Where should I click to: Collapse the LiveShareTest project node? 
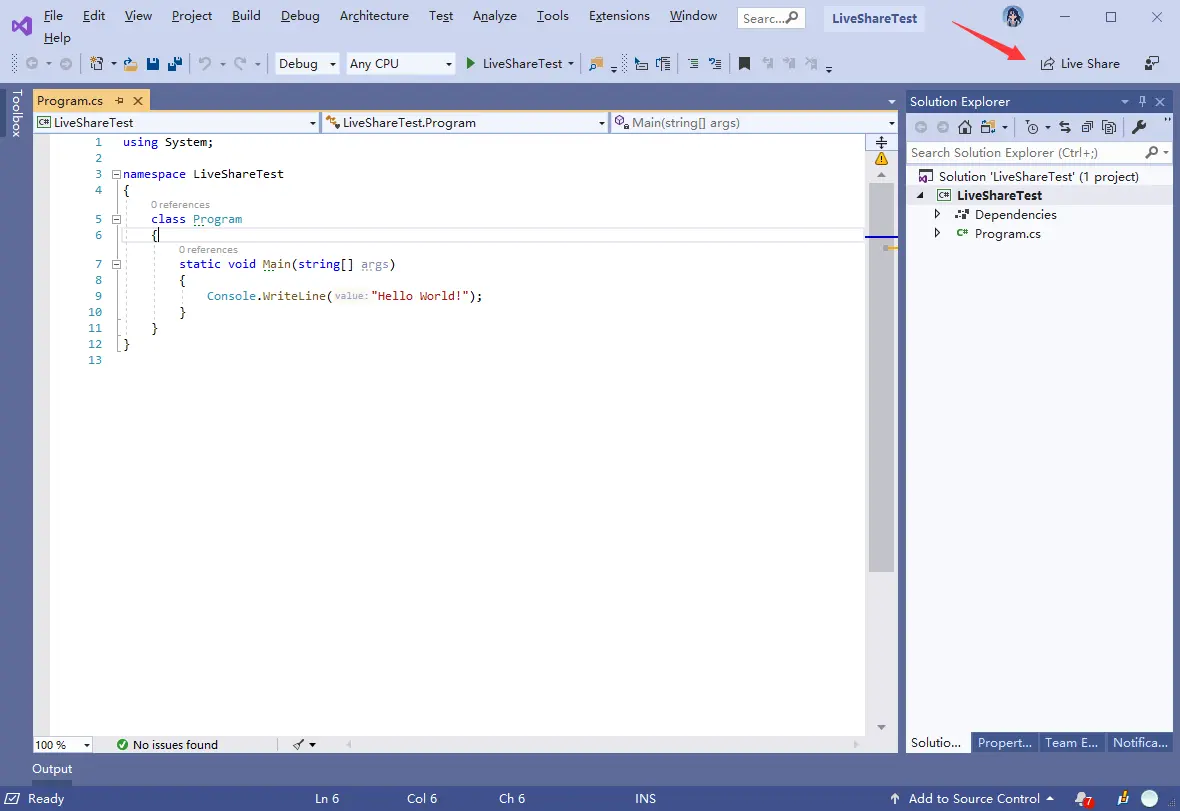coord(920,196)
